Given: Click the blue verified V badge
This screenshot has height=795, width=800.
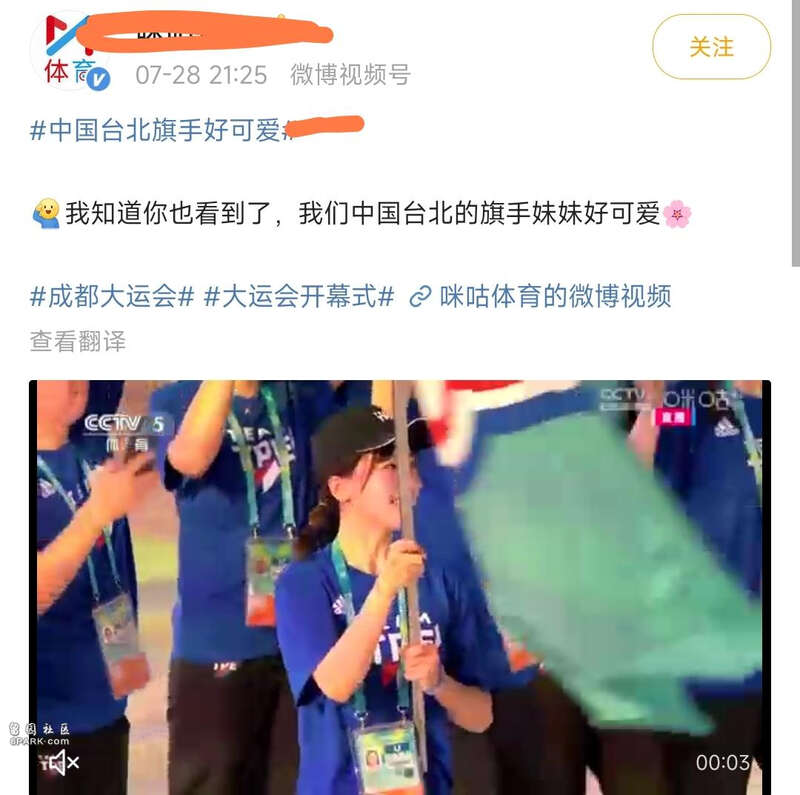Looking at the screenshot, I should tap(98, 79).
